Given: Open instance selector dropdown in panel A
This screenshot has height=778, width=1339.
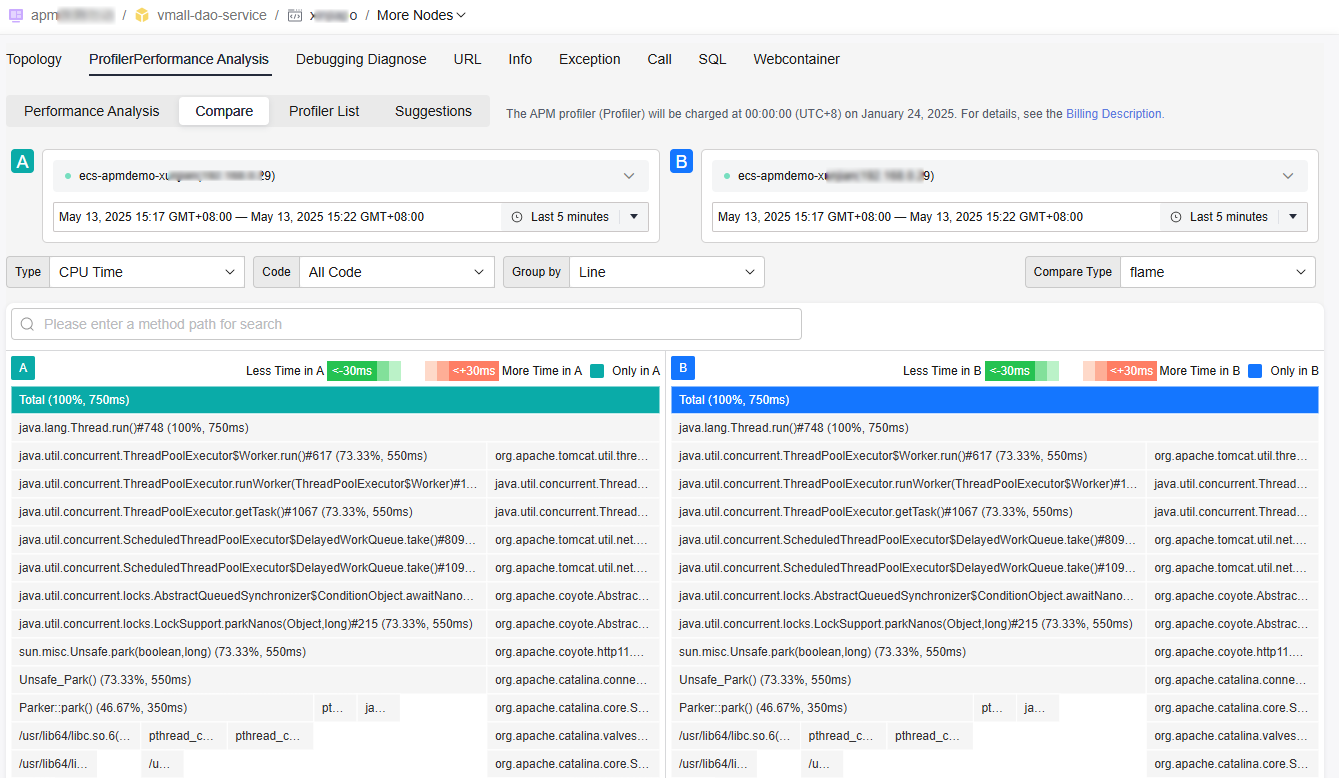Looking at the screenshot, I should tap(351, 176).
